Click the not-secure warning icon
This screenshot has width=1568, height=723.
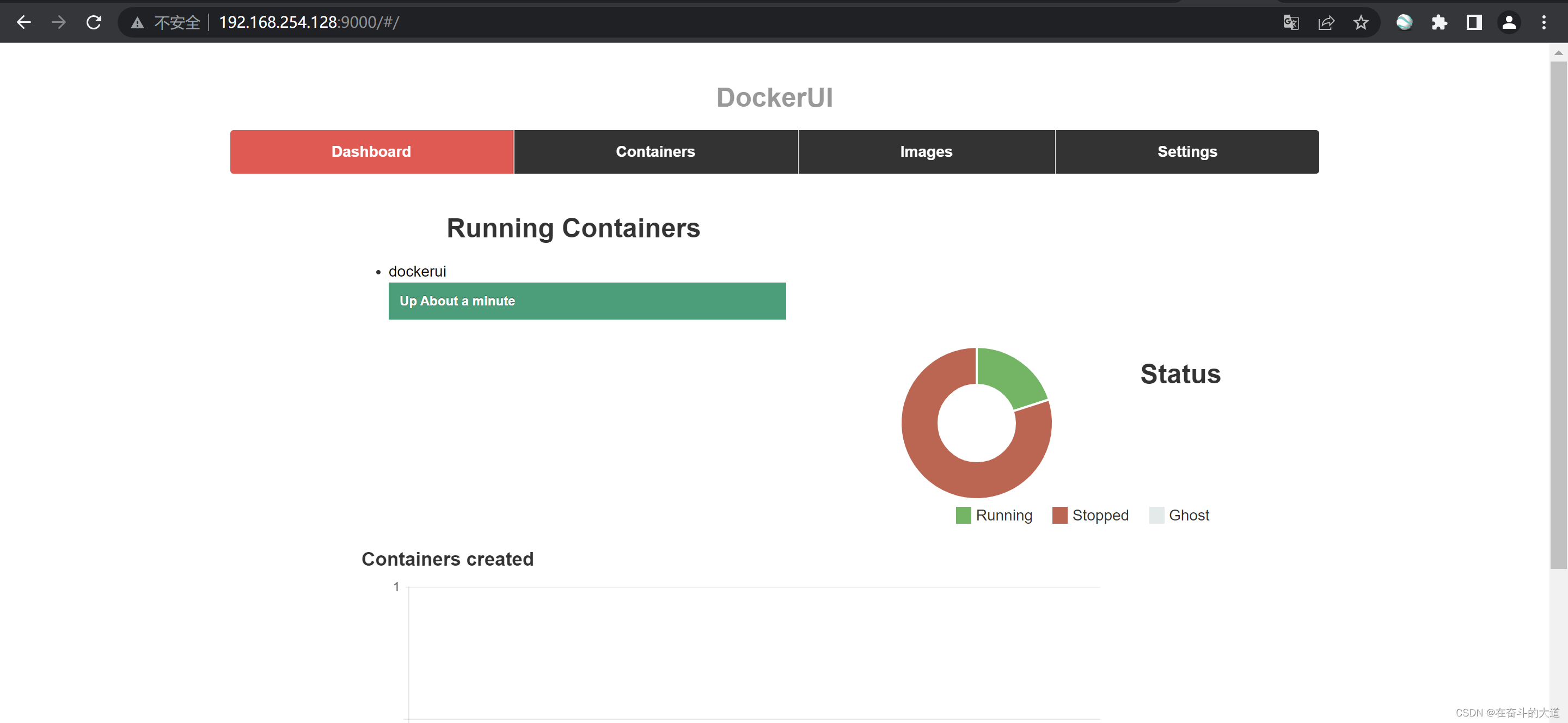[x=138, y=22]
